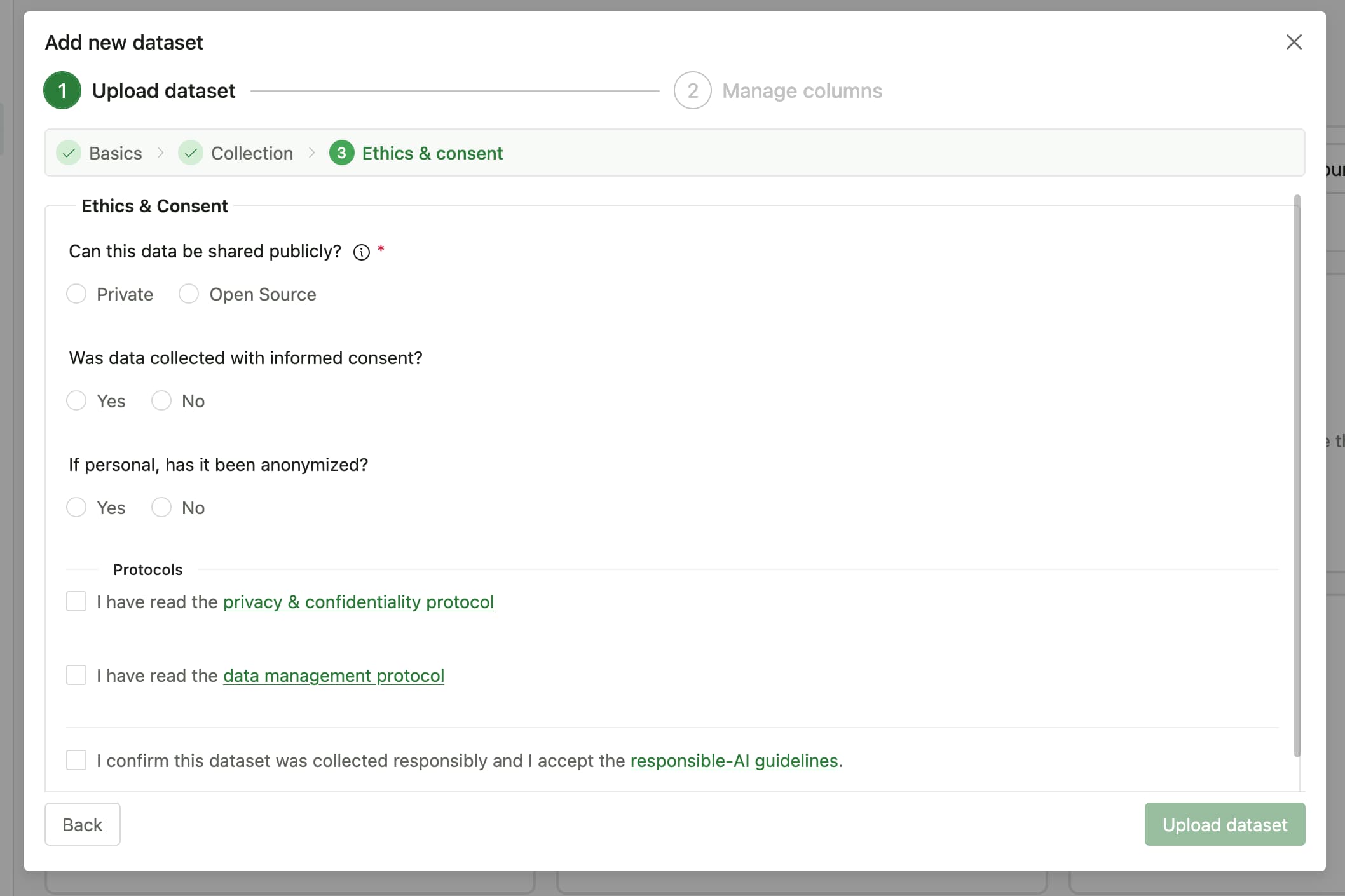The height and width of the screenshot is (896, 1345).
Task: Click the 'Ethics & Consent' section heading
Action: click(x=154, y=206)
